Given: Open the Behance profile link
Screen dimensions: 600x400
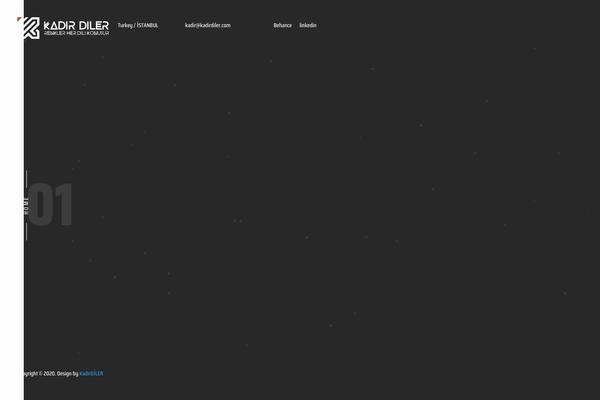Looking at the screenshot, I should (x=282, y=25).
